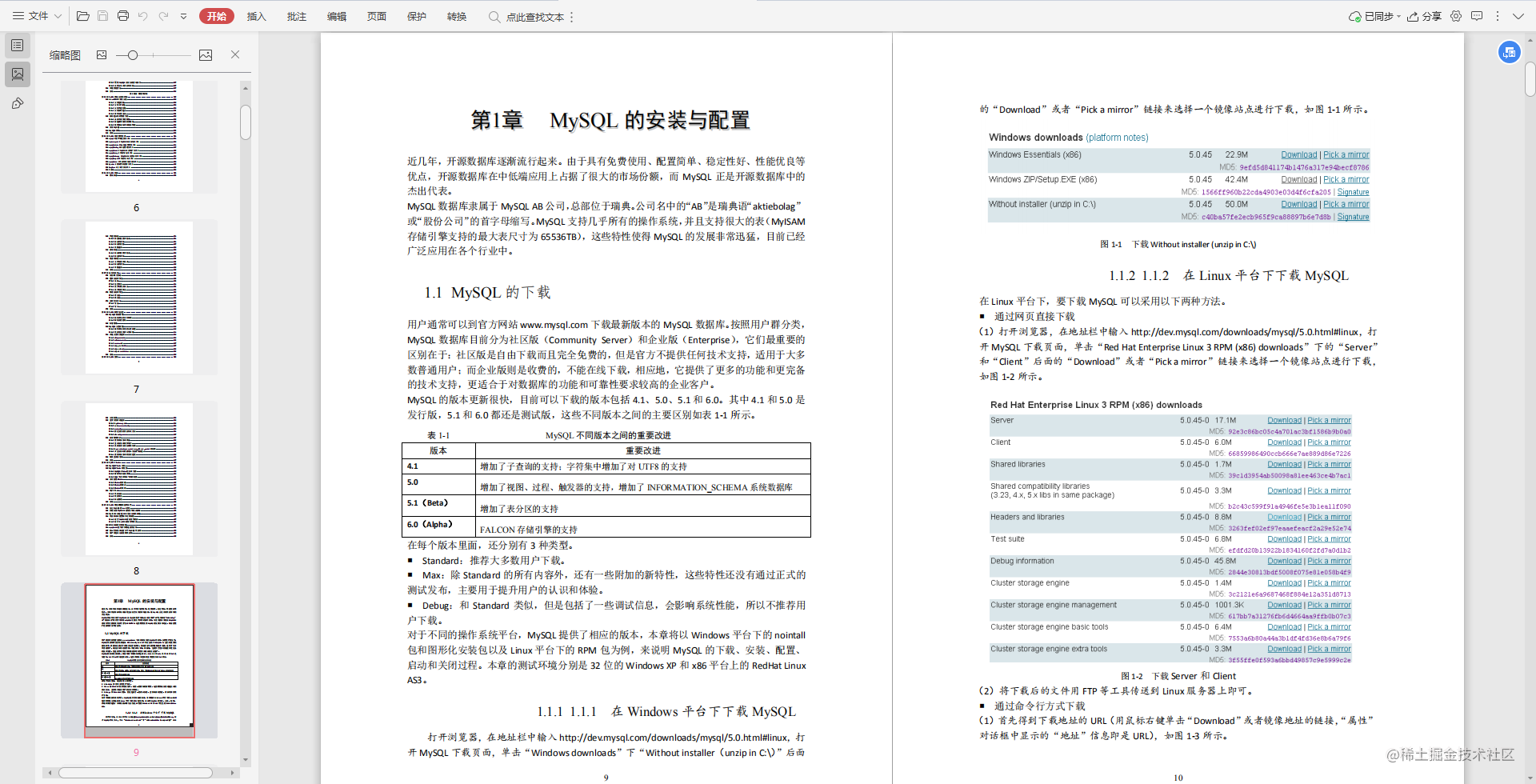Click thumbnail panel scroll-down arrow
Image resolution: width=1536 pixels, height=784 pixels.
[x=246, y=760]
